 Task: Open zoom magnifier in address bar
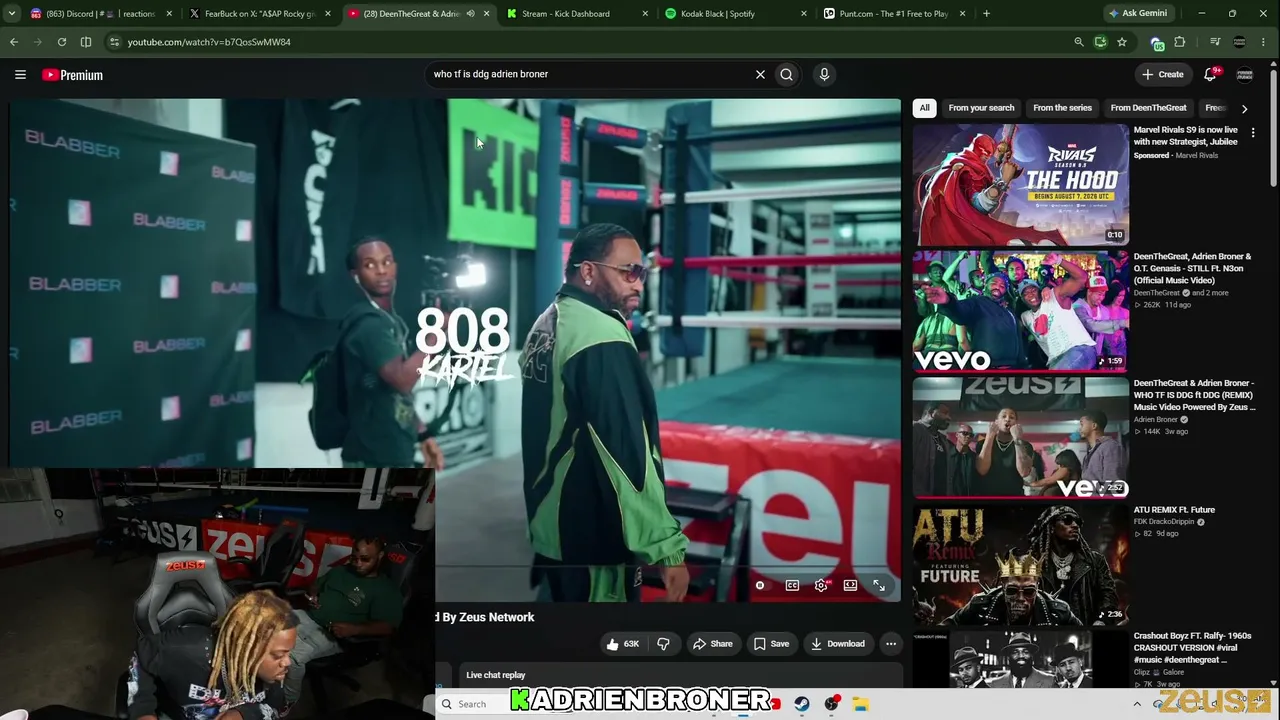point(1078,42)
